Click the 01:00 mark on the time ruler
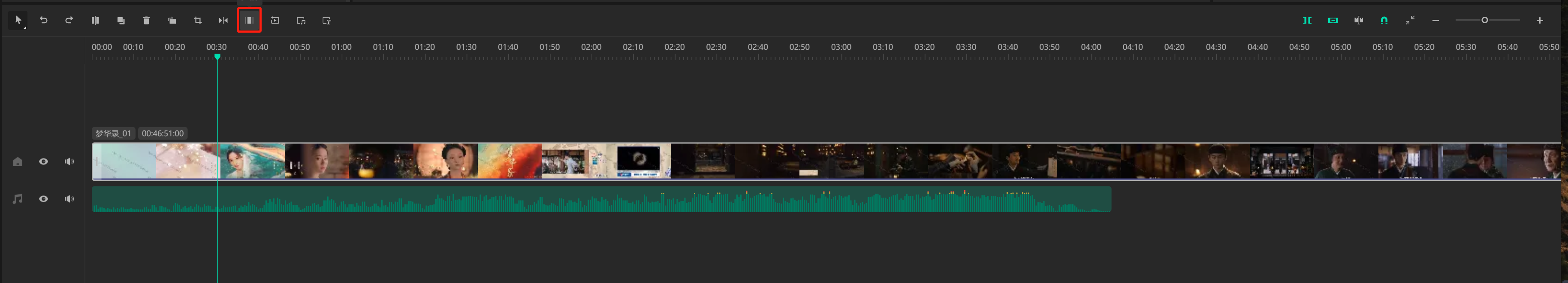The image size is (1568, 283). pos(341,47)
